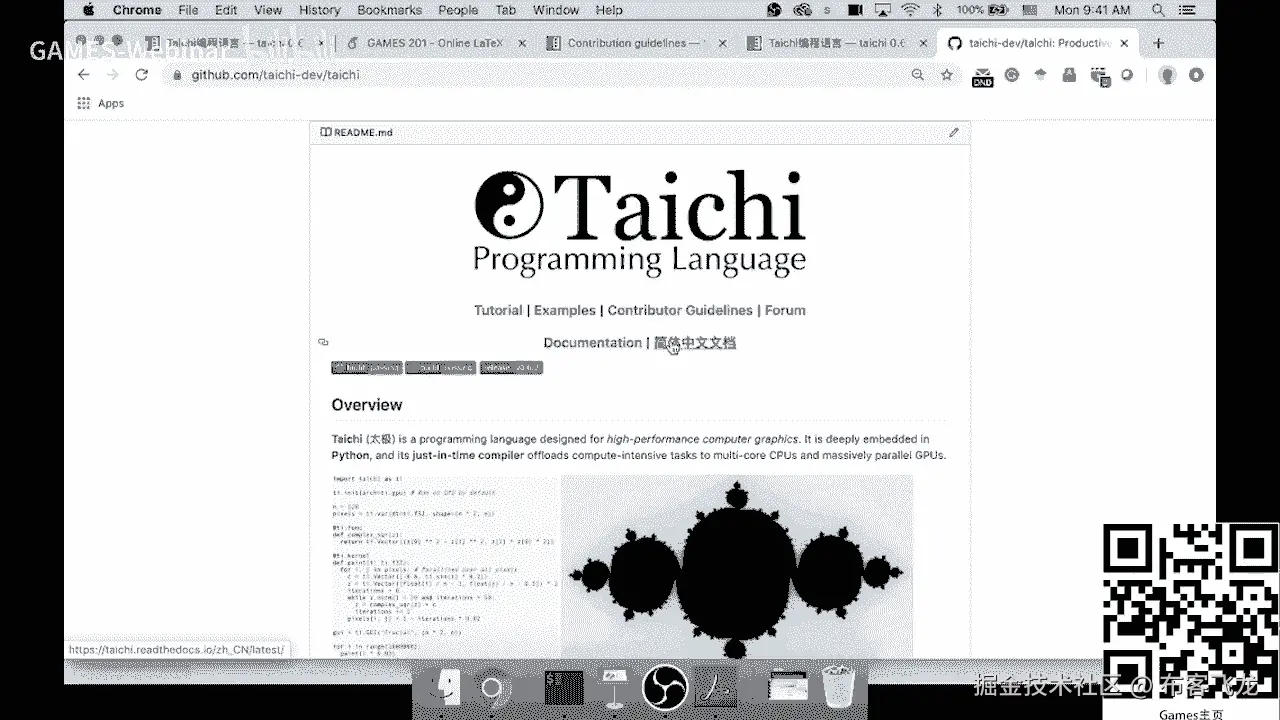Open the Tutorial link

pyautogui.click(x=498, y=310)
